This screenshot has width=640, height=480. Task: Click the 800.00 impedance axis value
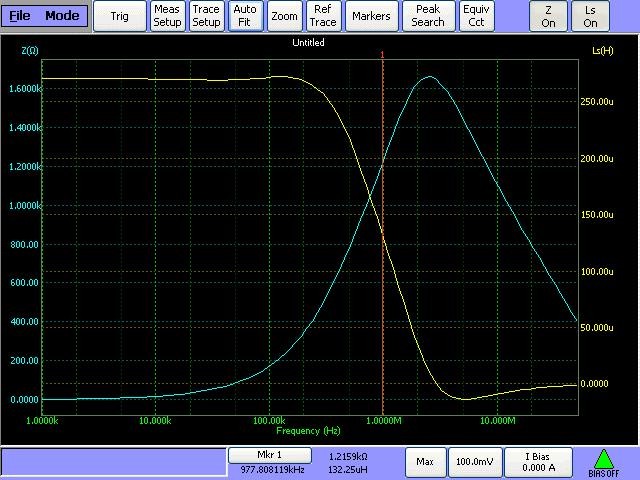pos(24,244)
